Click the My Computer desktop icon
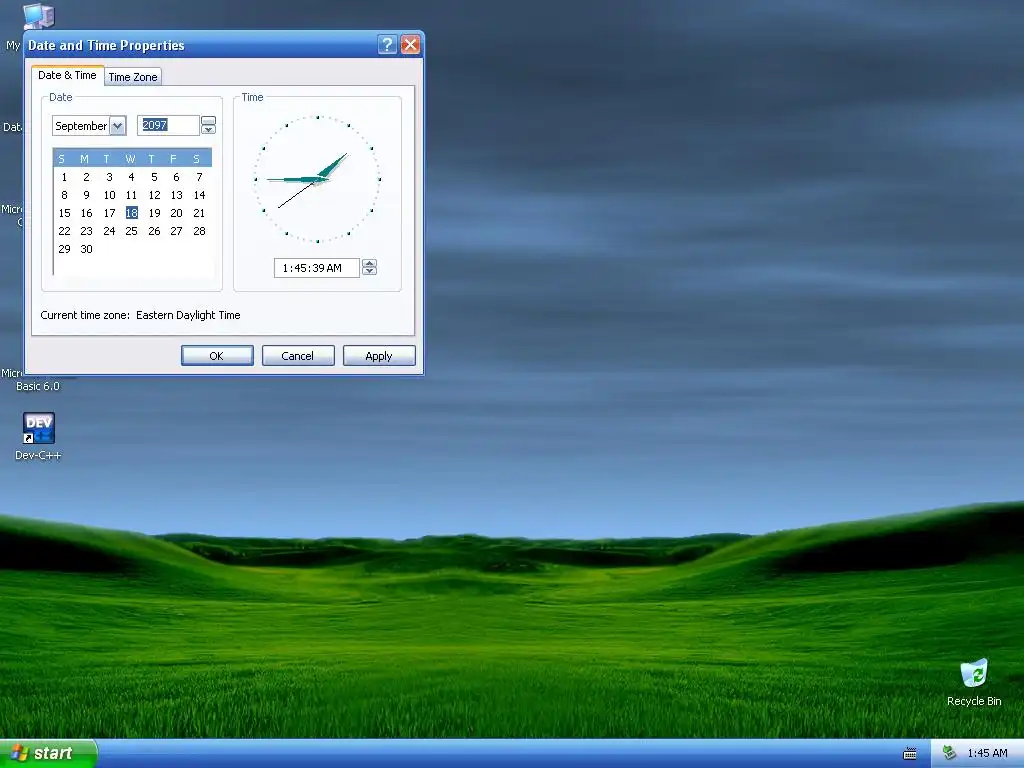1024x768 pixels. pyautogui.click(x=39, y=16)
